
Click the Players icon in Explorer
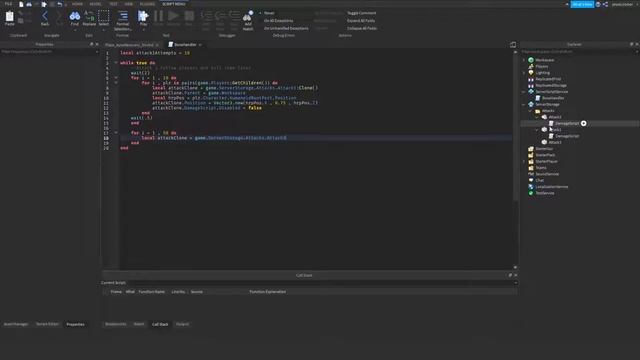coord(531,66)
